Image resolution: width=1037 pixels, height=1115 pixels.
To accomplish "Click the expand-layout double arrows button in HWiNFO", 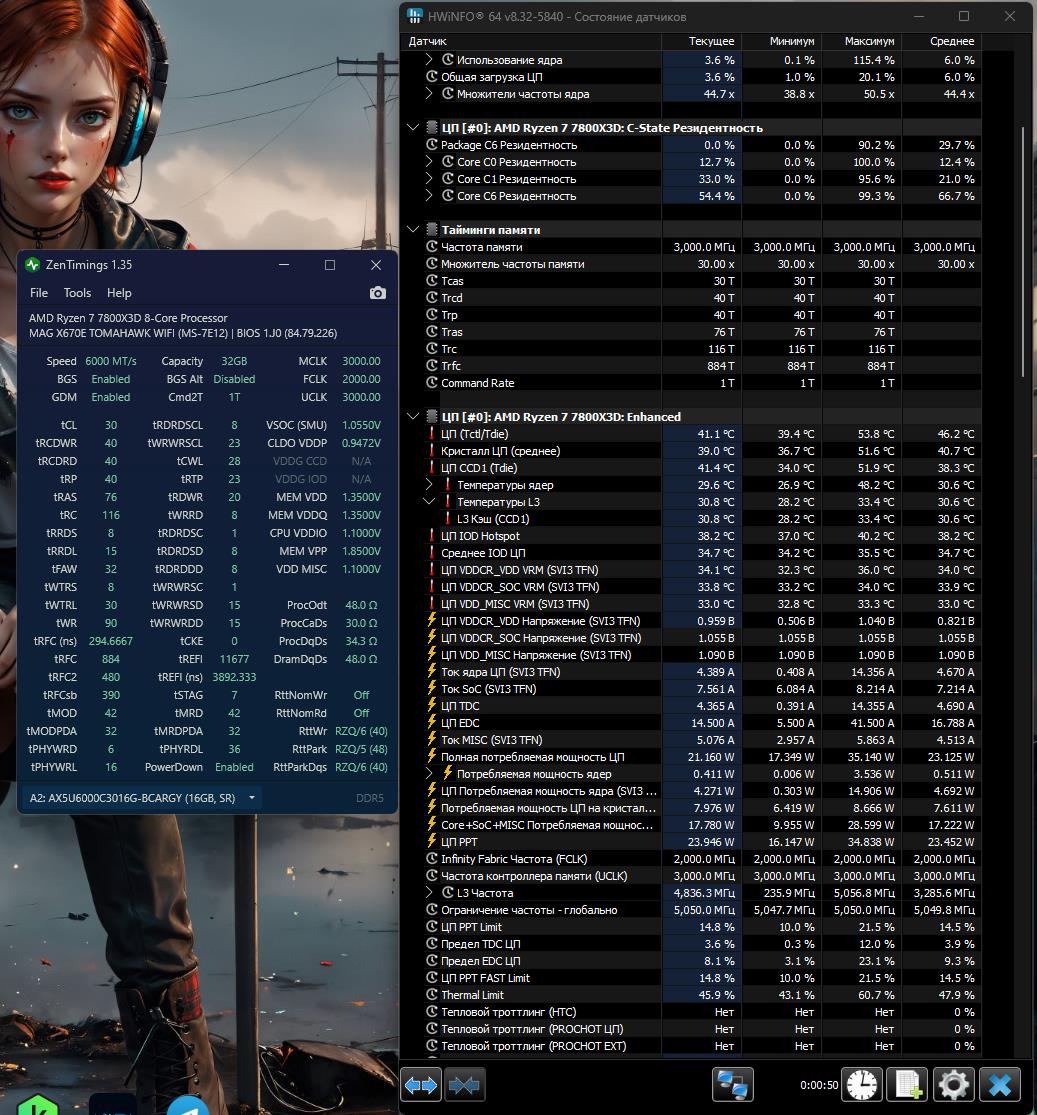I will [x=421, y=1085].
